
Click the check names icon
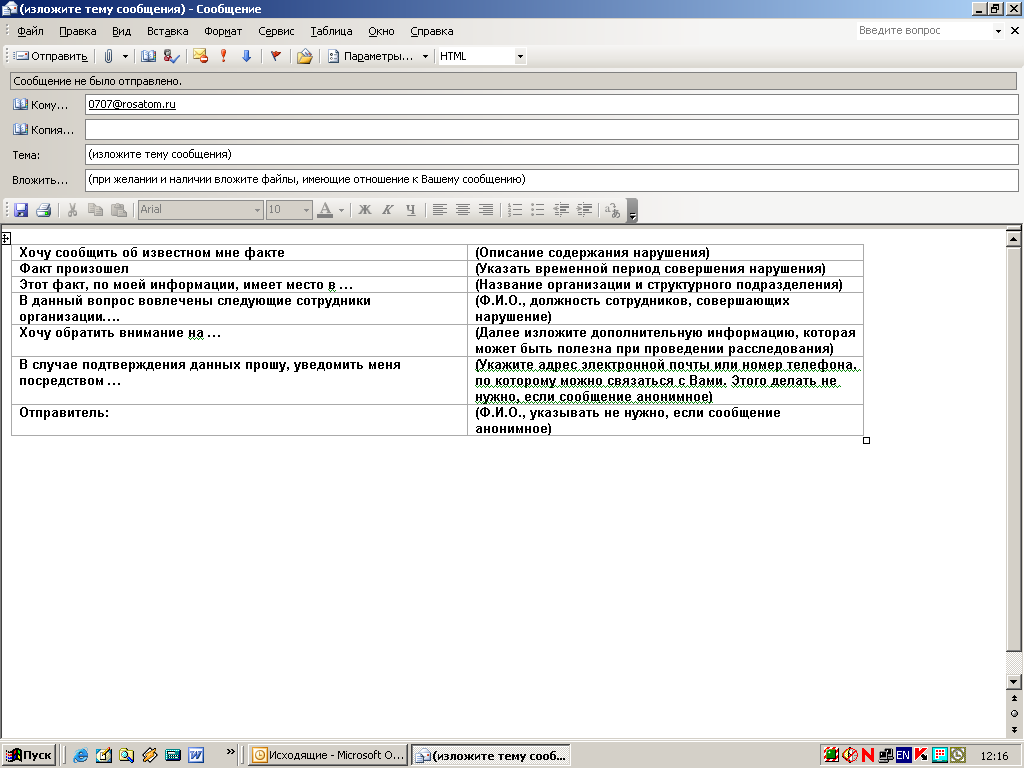click(171, 56)
